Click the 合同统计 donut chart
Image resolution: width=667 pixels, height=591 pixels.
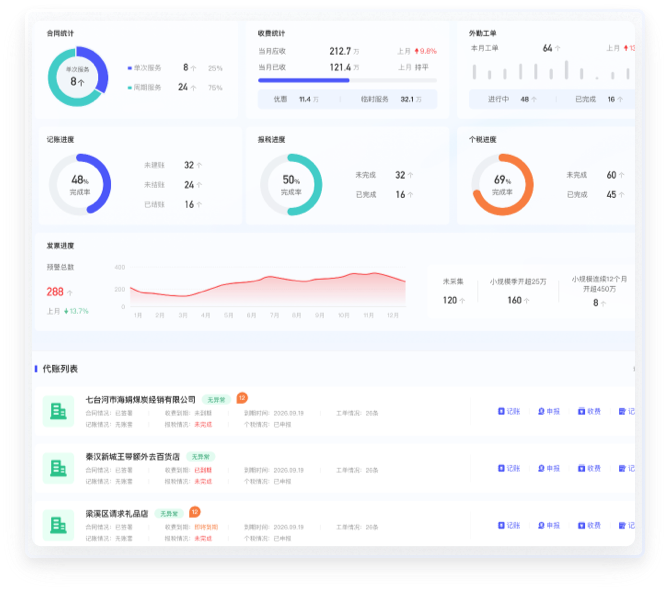click(x=77, y=77)
